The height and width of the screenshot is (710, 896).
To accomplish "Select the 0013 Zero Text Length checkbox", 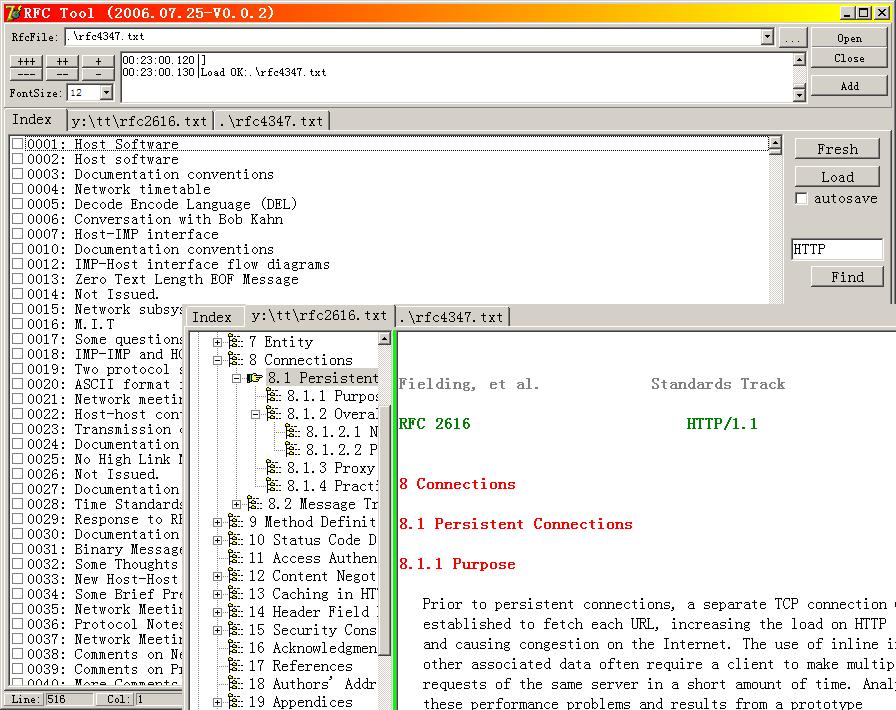I will (x=18, y=279).
